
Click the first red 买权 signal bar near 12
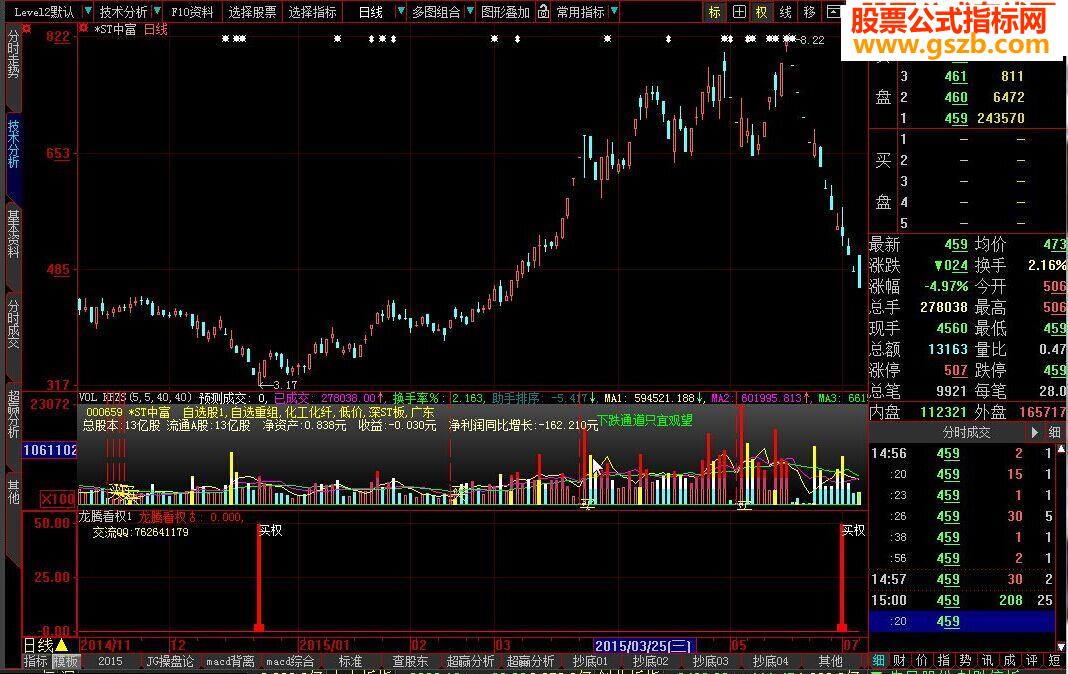click(x=259, y=578)
